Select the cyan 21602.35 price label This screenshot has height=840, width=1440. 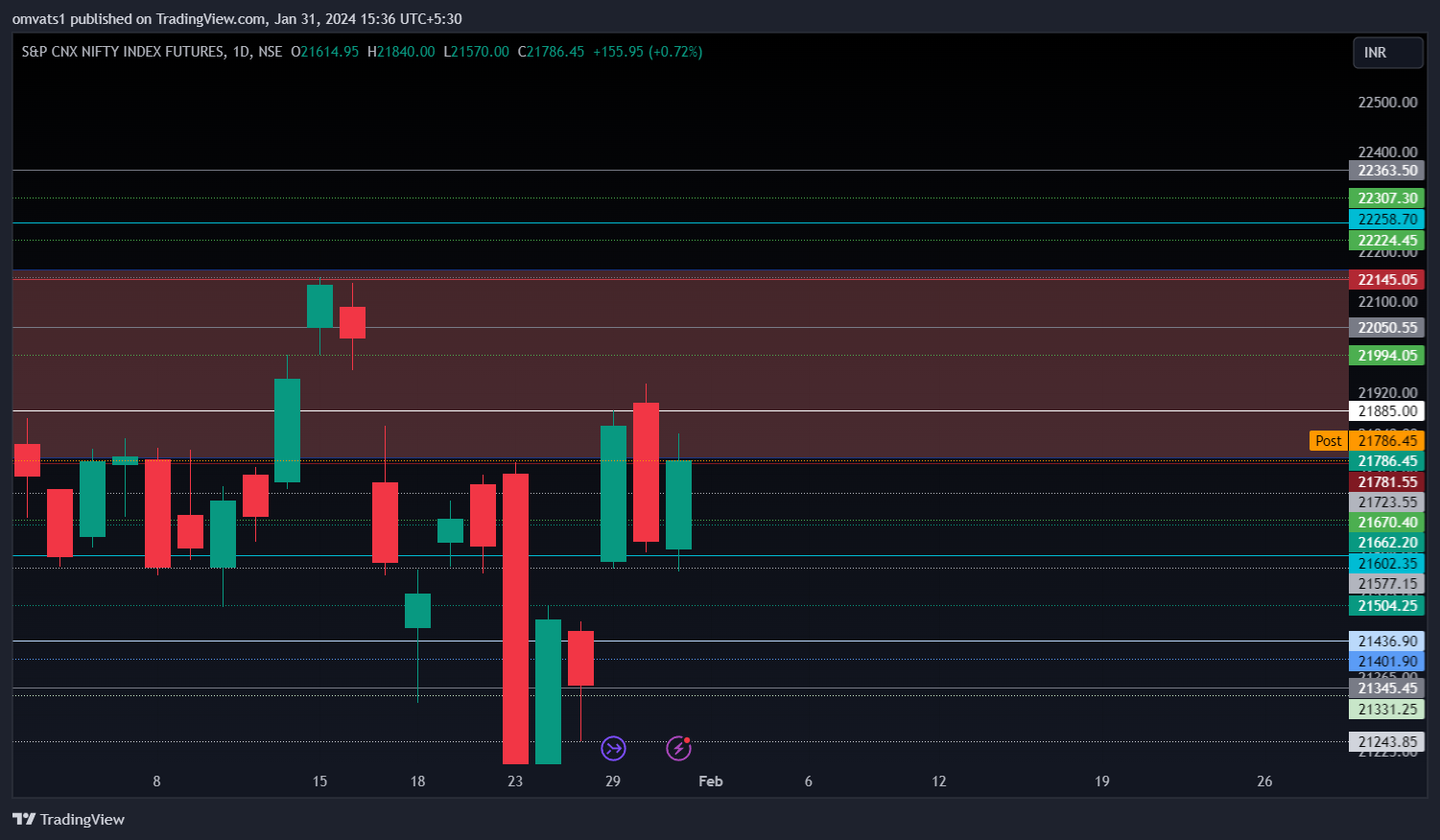click(x=1387, y=564)
